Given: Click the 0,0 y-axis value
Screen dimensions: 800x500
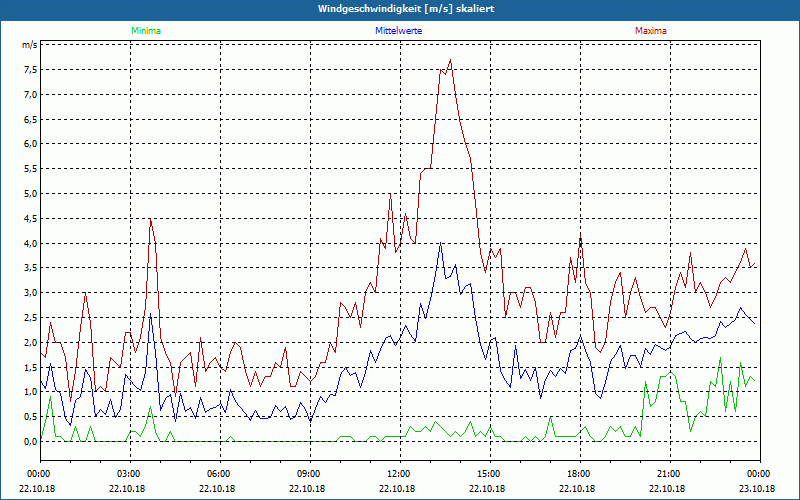Looking at the screenshot, I should pos(31,442).
